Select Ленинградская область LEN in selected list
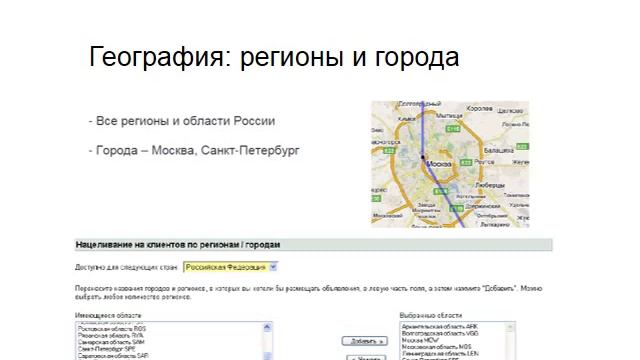The image size is (640, 360). click(x=440, y=353)
